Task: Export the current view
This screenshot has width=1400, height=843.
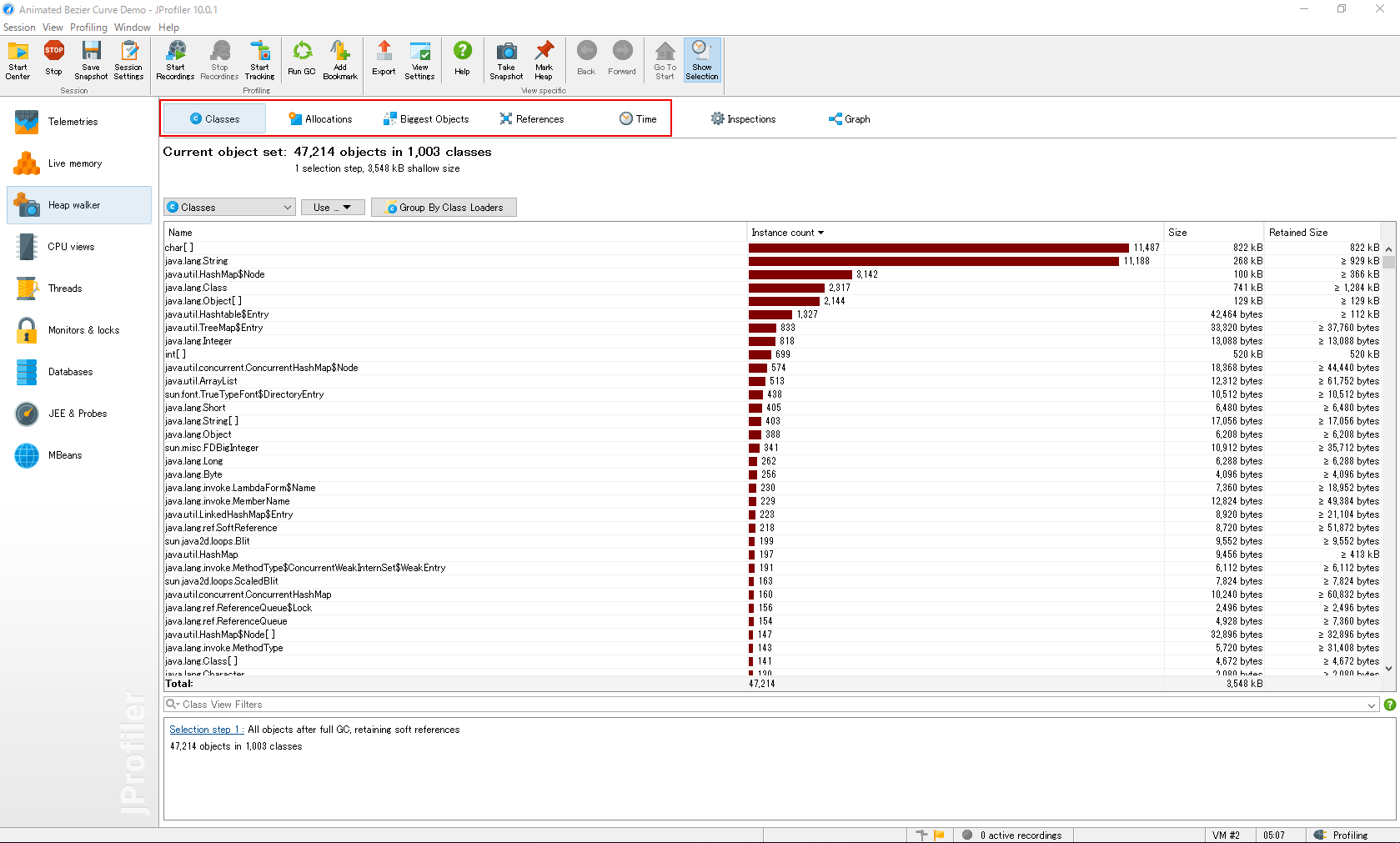Action: click(384, 60)
